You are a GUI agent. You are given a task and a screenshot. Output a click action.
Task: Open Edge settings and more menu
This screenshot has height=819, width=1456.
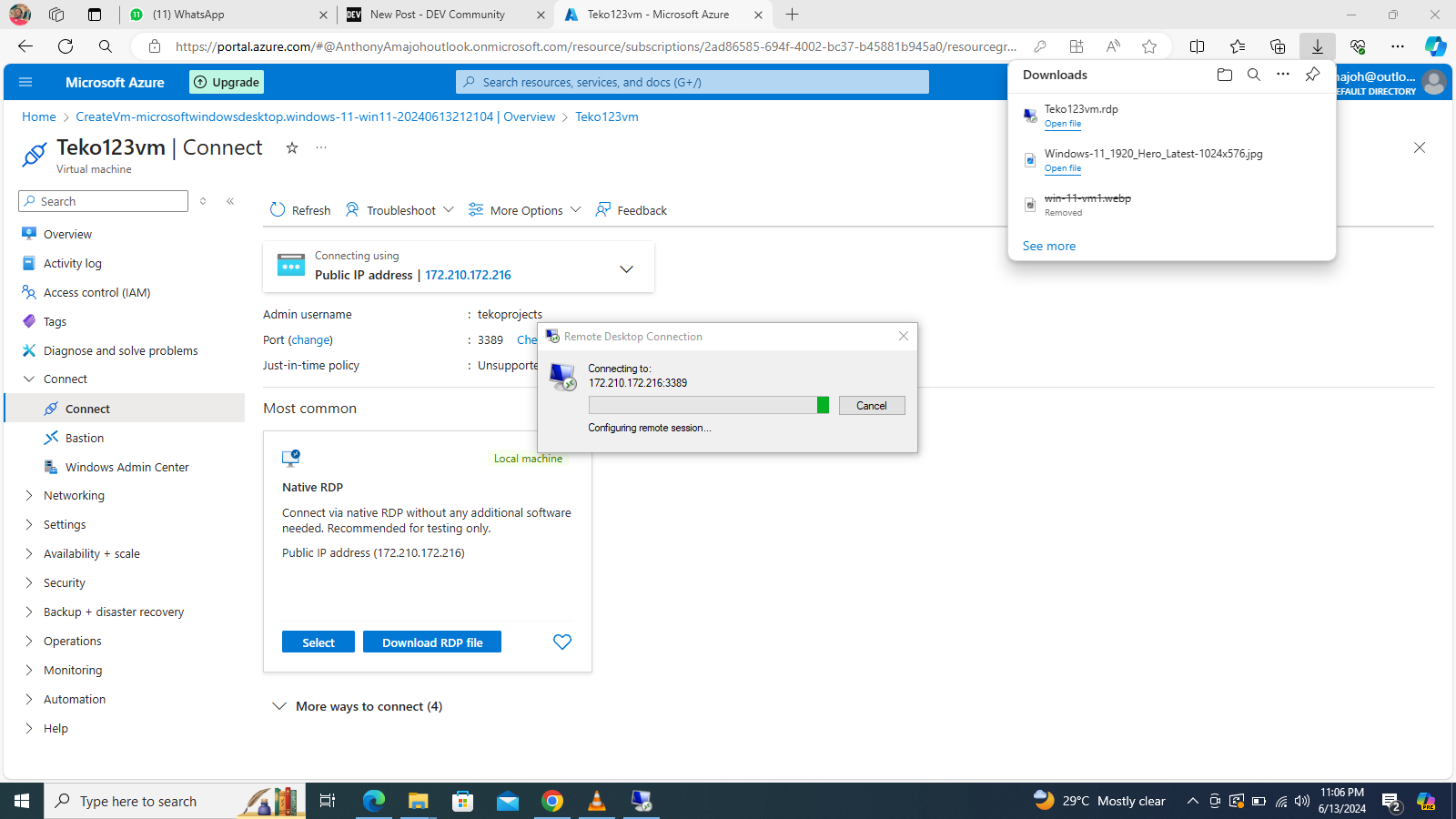(x=1398, y=46)
